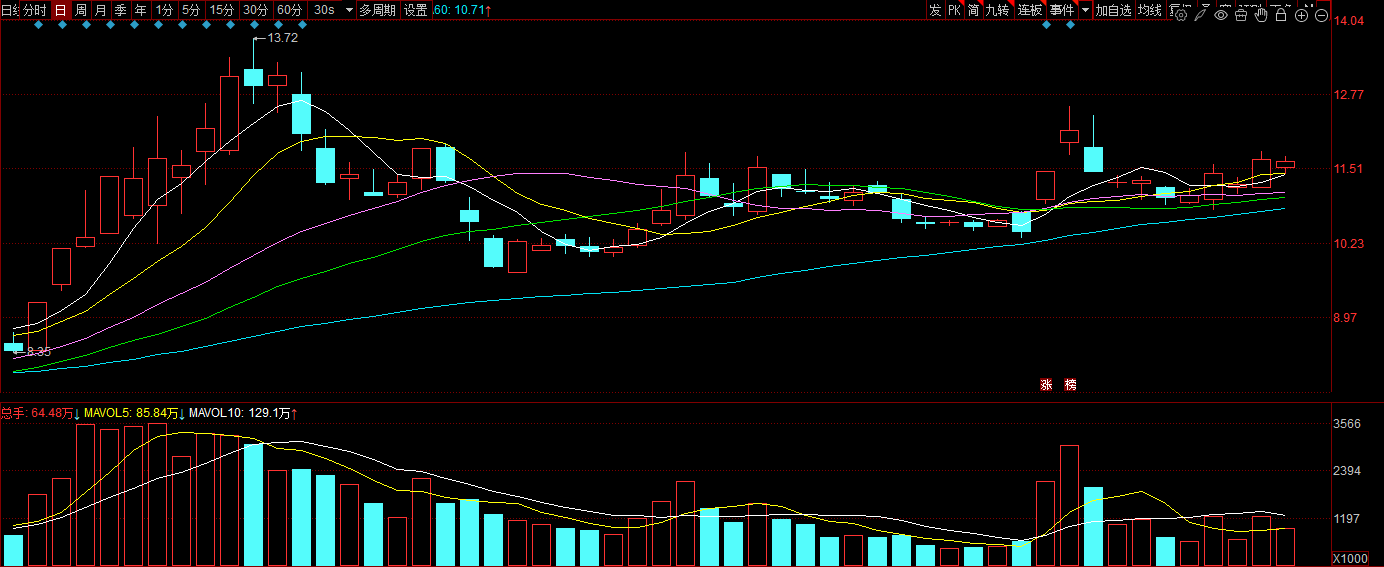1384x567 pixels.
Task: Toggle the 简 simple mode
Action: (x=973, y=10)
